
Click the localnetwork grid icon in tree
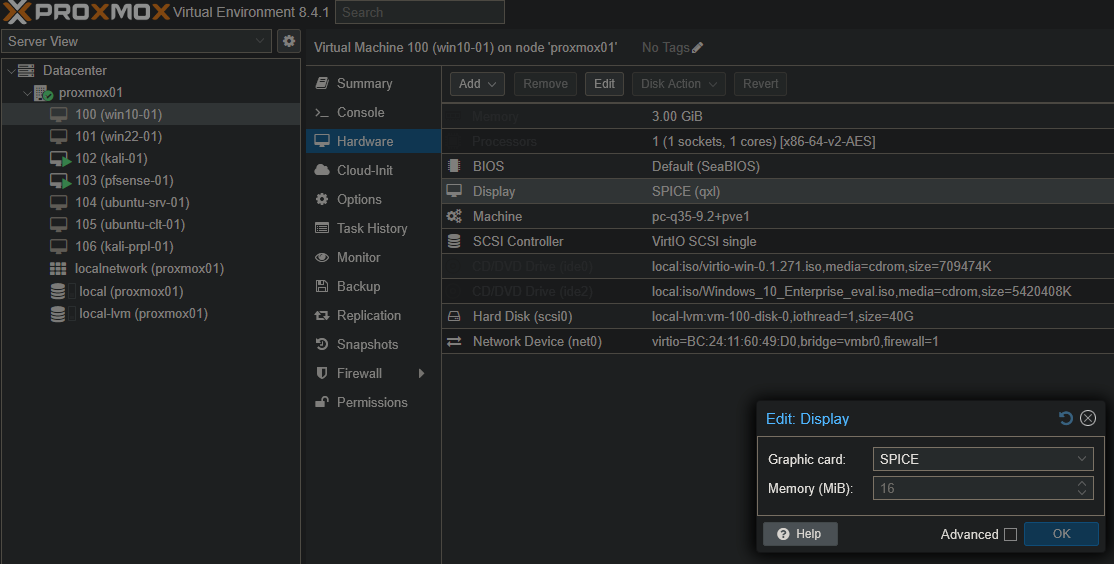[58, 269]
